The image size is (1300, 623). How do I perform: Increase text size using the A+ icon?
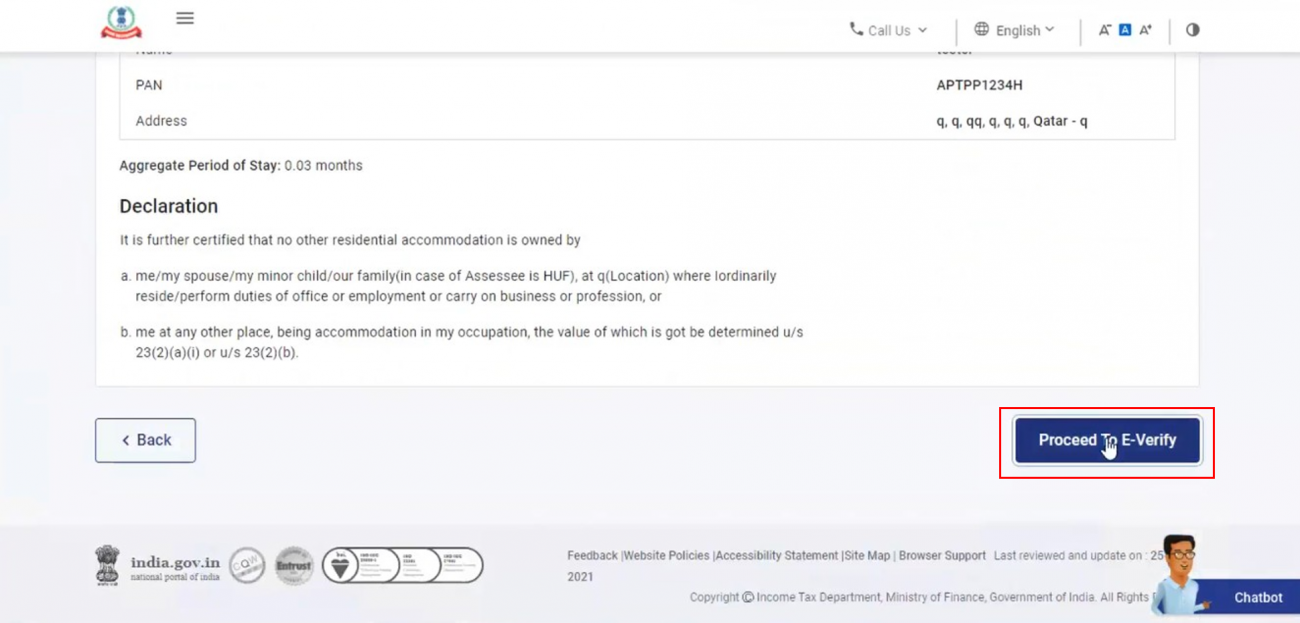tap(1144, 29)
